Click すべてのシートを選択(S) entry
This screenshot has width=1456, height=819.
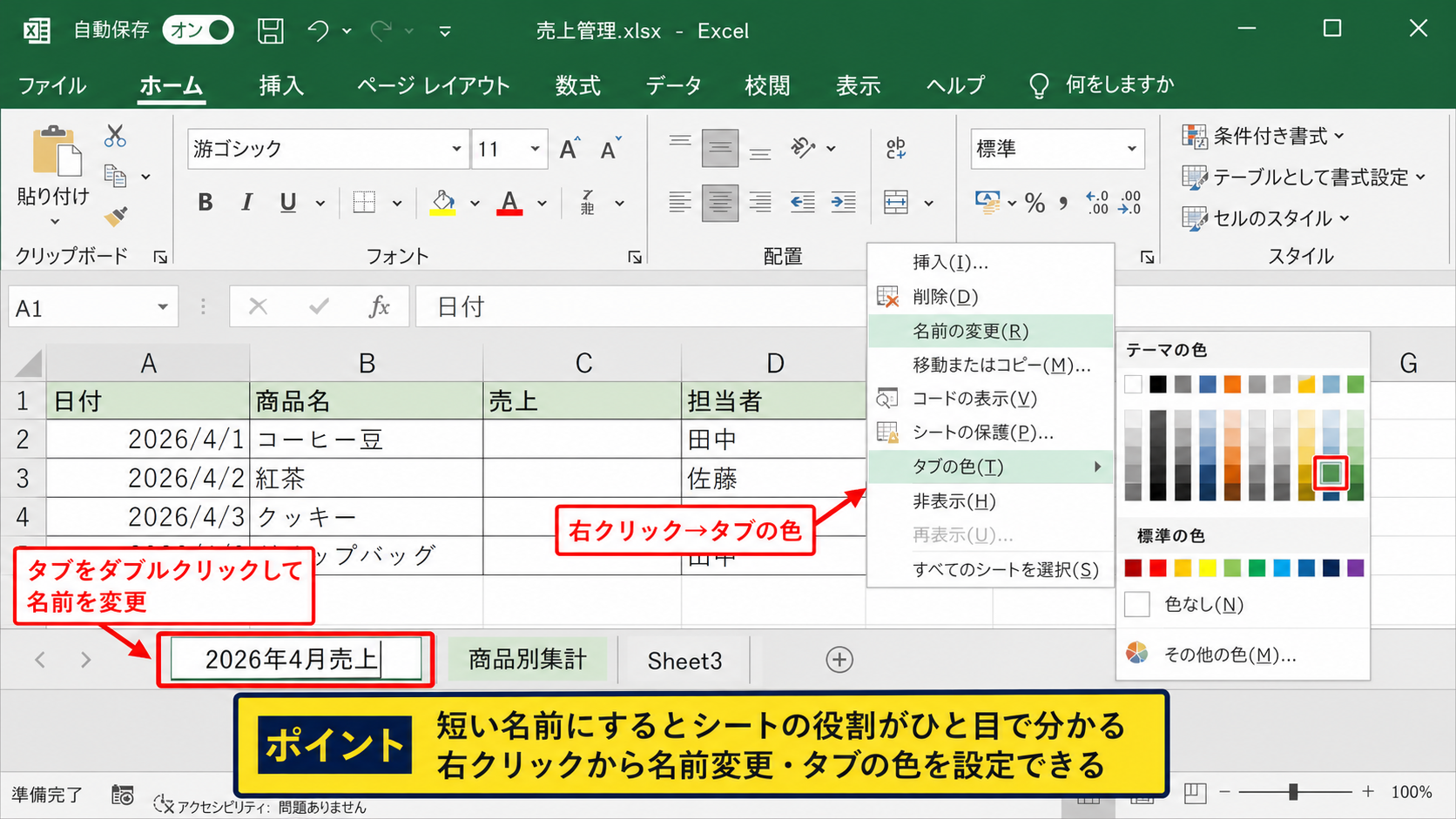pyautogui.click(x=991, y=569)
